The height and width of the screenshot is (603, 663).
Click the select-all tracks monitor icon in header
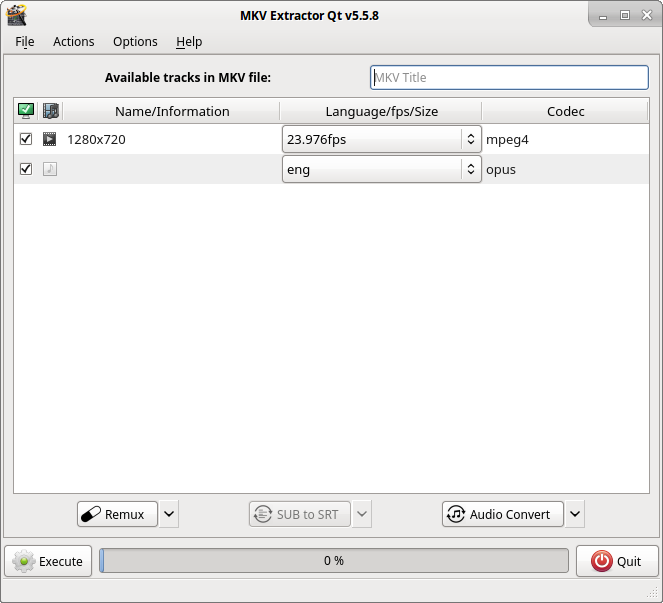26,111
